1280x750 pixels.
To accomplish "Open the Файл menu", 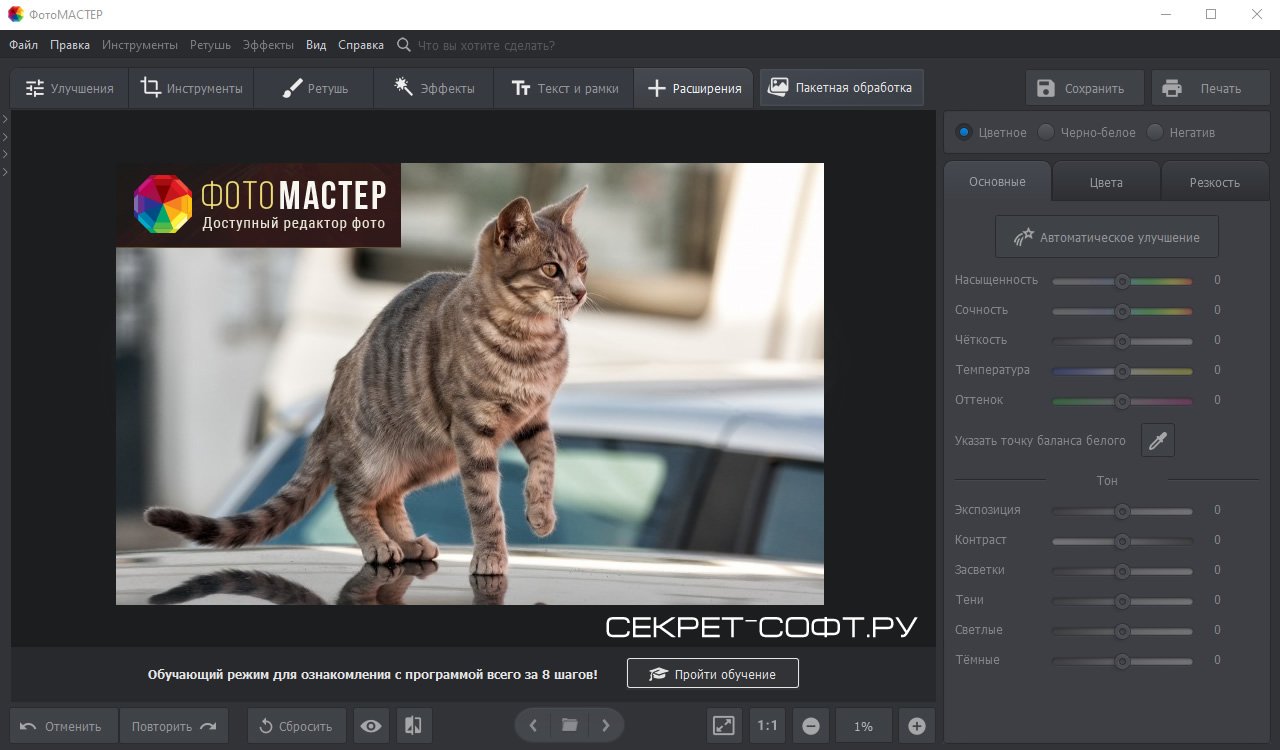I will [24, 45].
